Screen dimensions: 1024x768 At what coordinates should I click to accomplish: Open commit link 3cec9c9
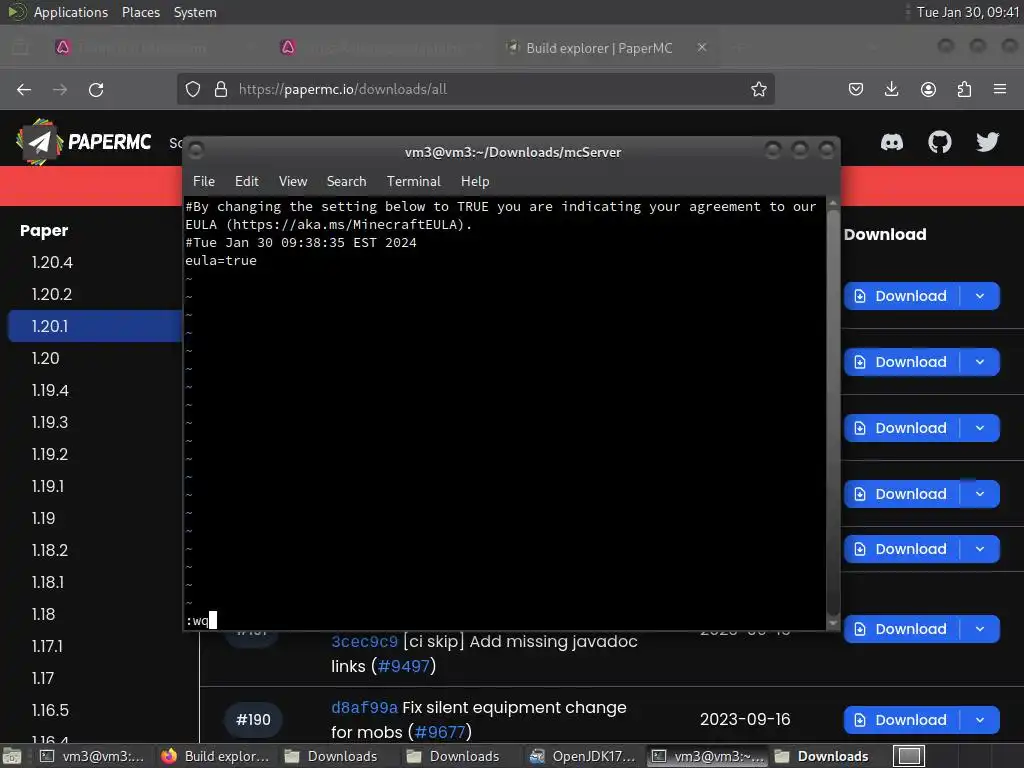pos(364,642)
